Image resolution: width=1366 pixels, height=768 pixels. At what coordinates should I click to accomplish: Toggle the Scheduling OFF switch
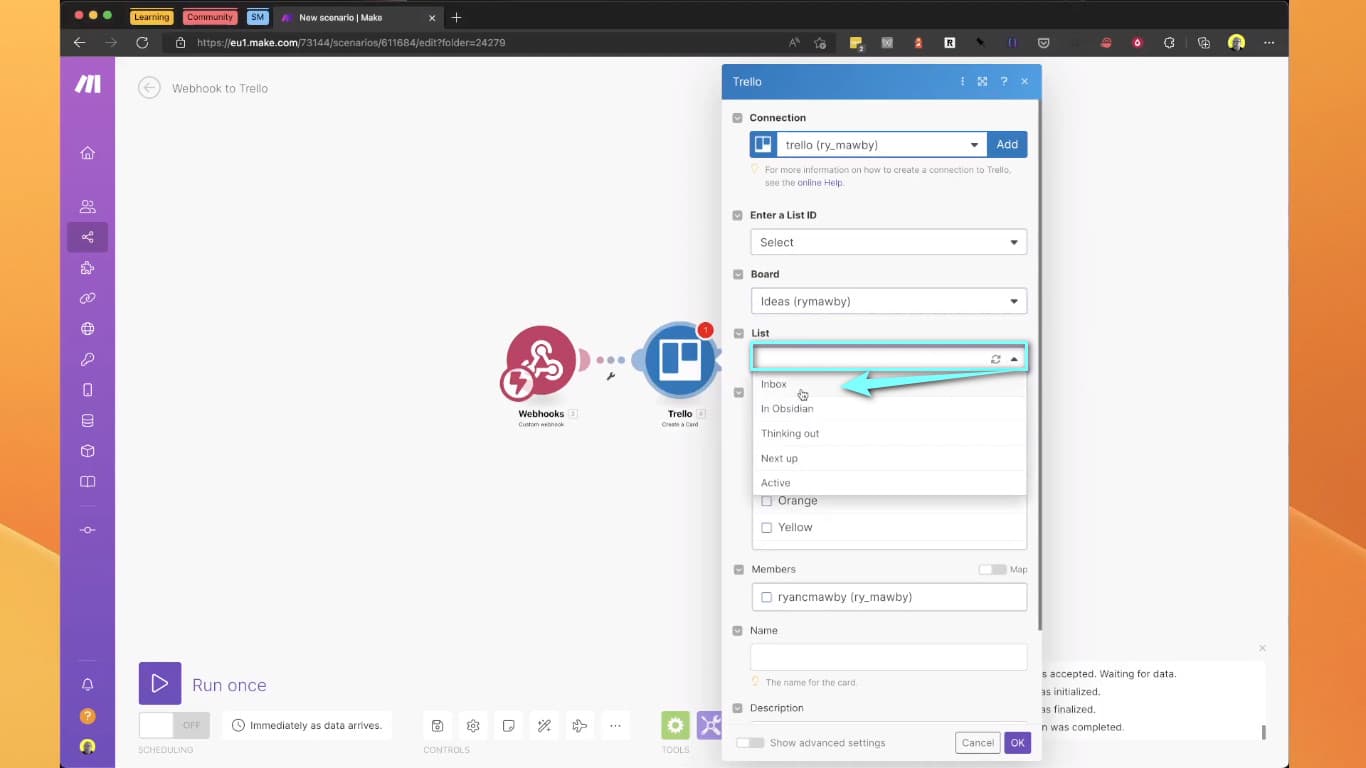pos(174,725)
